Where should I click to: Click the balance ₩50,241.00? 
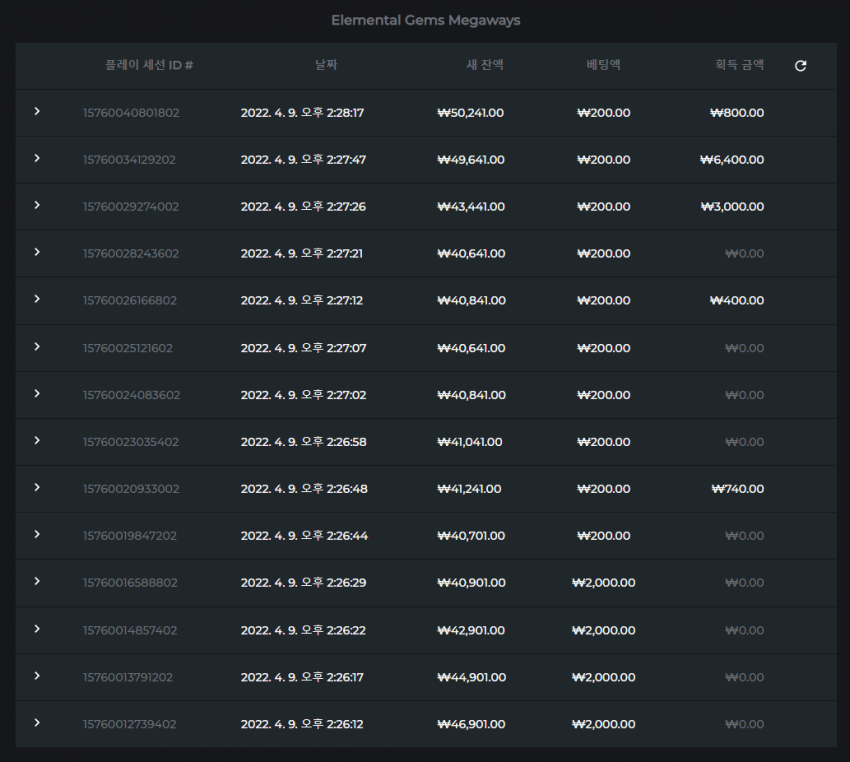click(471, 113)
